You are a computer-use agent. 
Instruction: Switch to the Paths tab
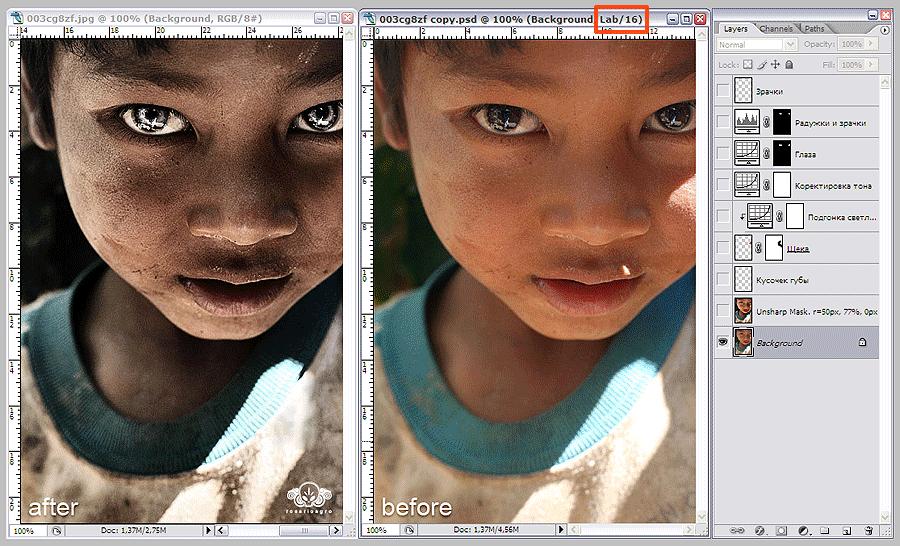814,29
